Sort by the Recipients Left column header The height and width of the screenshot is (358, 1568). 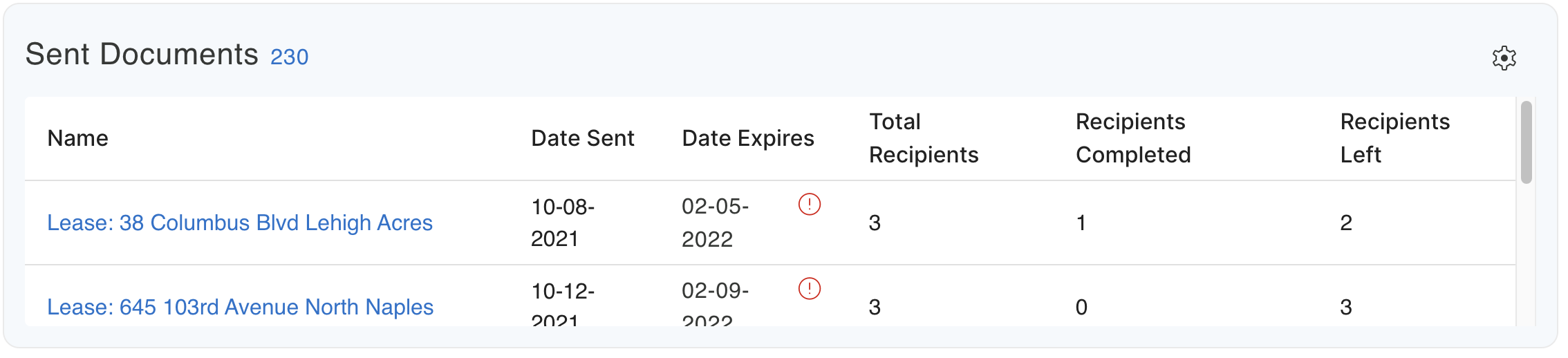pos(1394,138)
